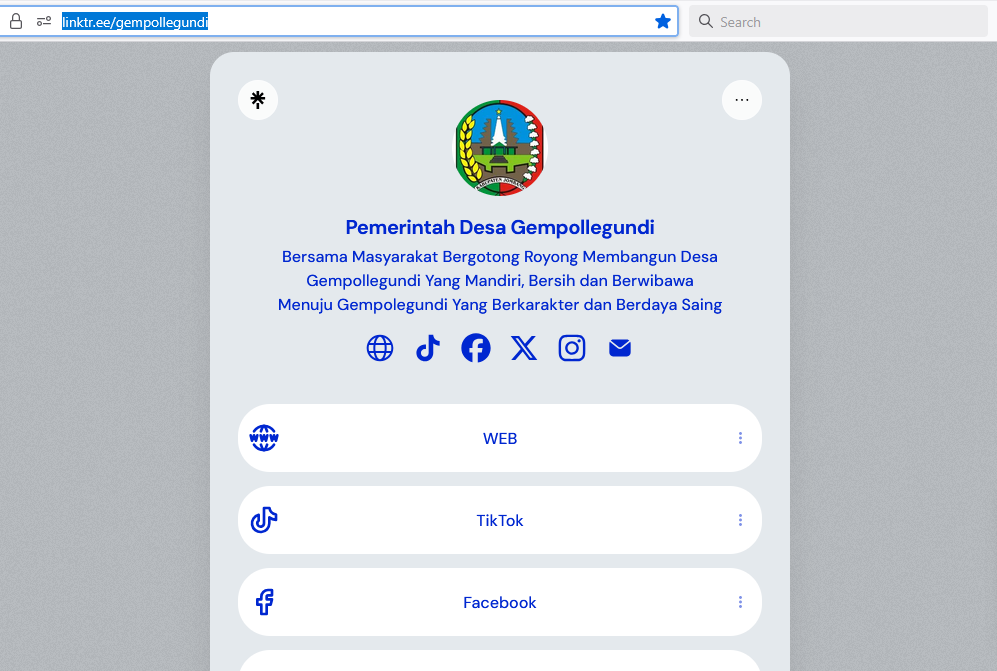Open the TikTok social icon
This screenshot has height=671, width=997.
(428, 348)
